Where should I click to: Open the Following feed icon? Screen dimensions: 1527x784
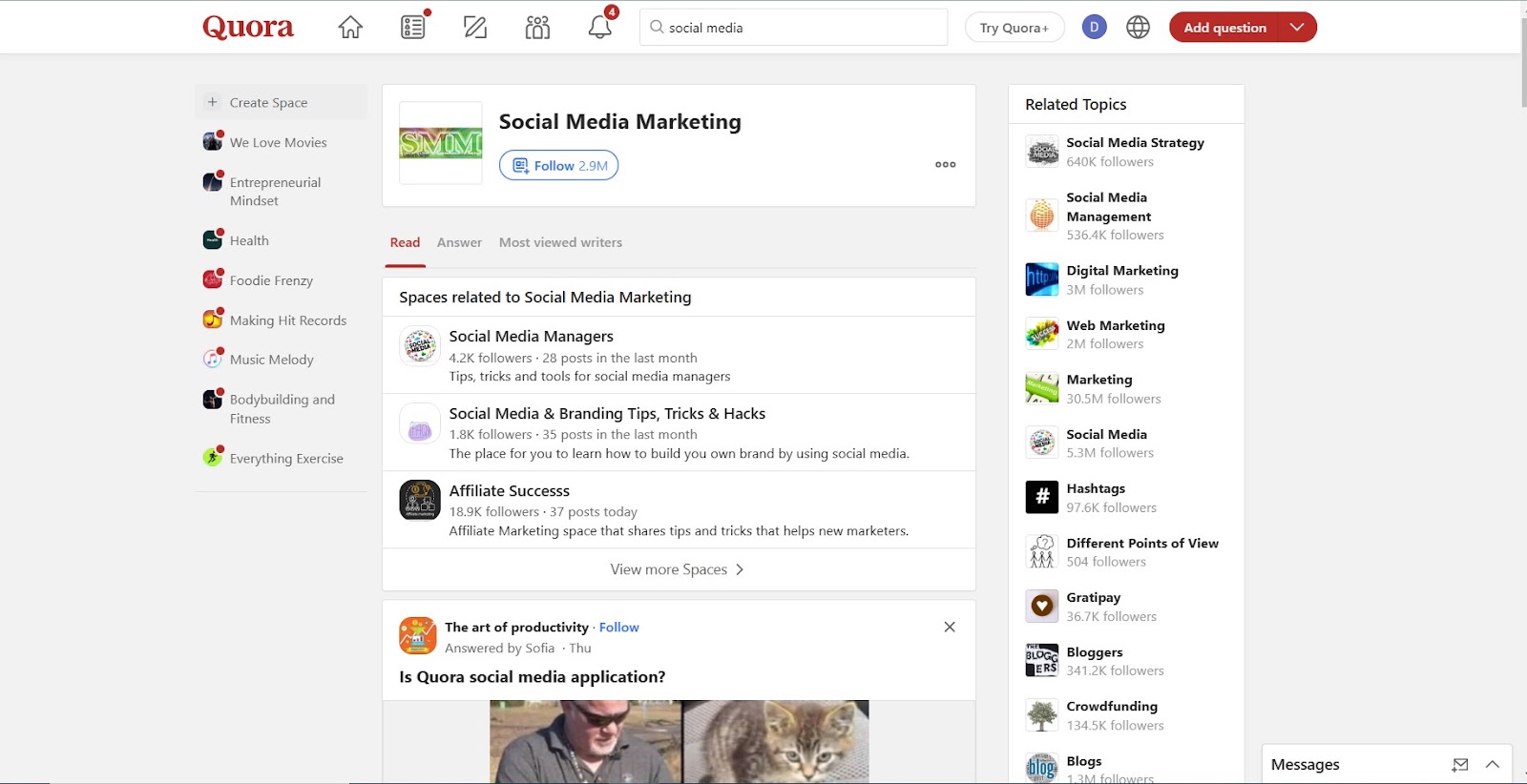(413, 27)
